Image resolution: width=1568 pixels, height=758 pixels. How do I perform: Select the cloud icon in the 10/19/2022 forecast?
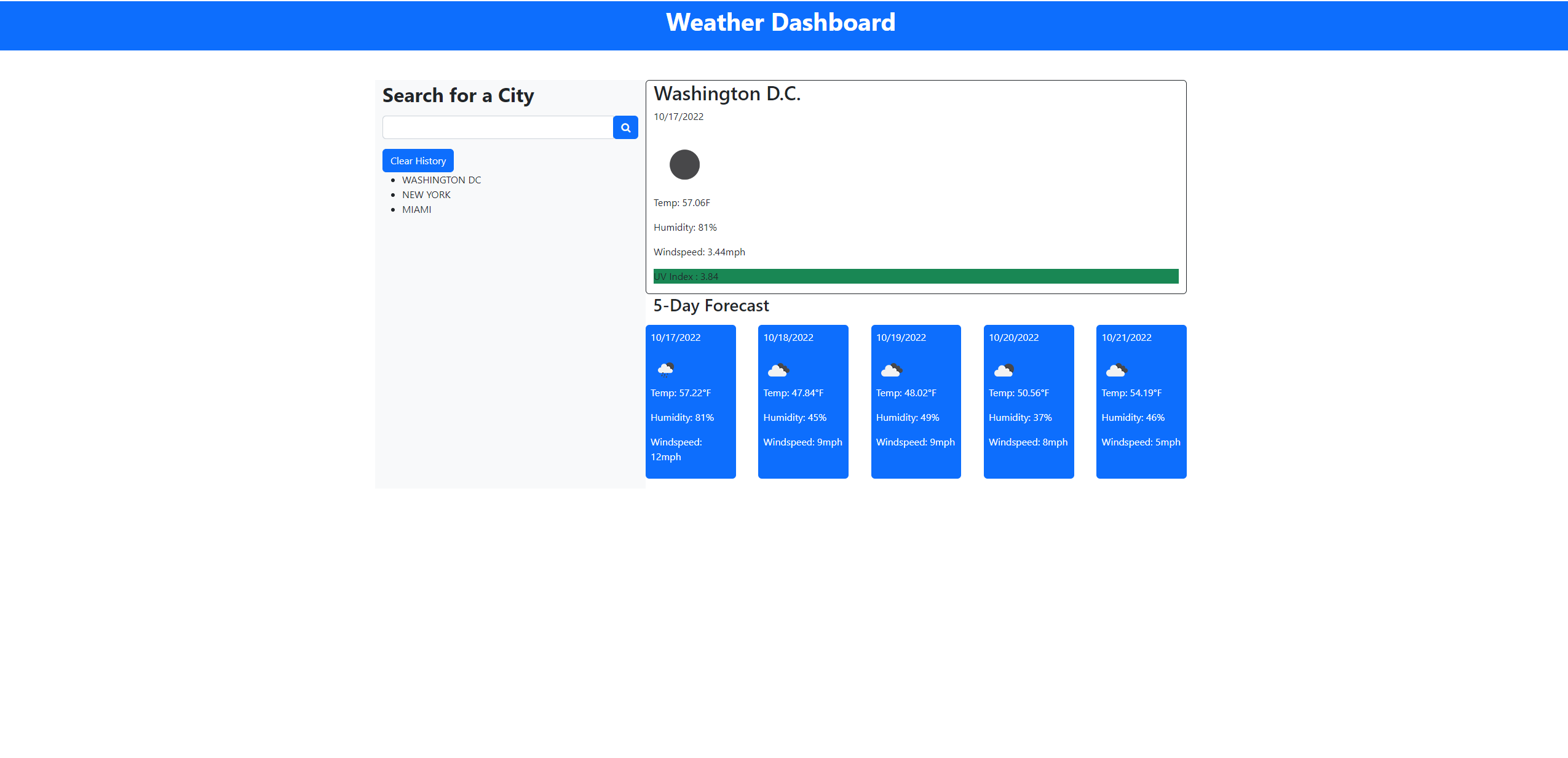coord(890,369)
